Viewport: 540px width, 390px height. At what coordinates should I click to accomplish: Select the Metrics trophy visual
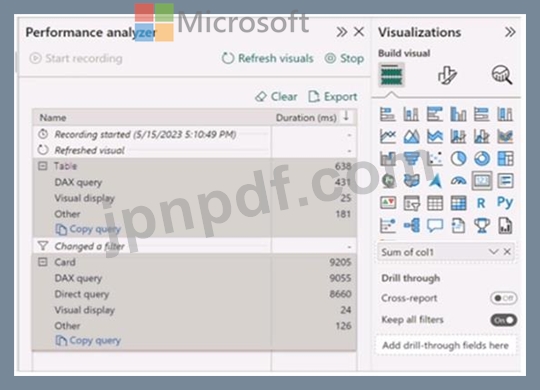[481, 226]
